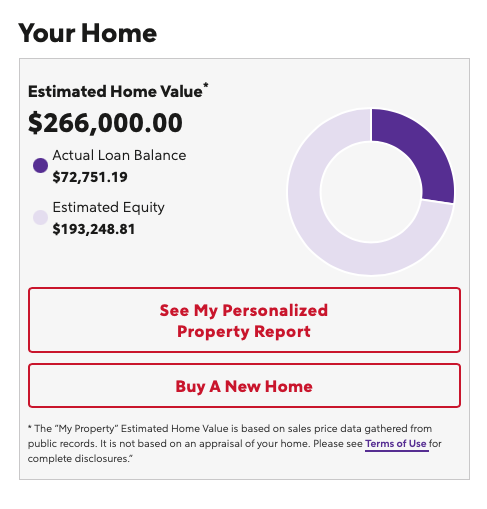Follow the Terms of Use link
This screenshot has height=509, width=487.
pos(396,444)
